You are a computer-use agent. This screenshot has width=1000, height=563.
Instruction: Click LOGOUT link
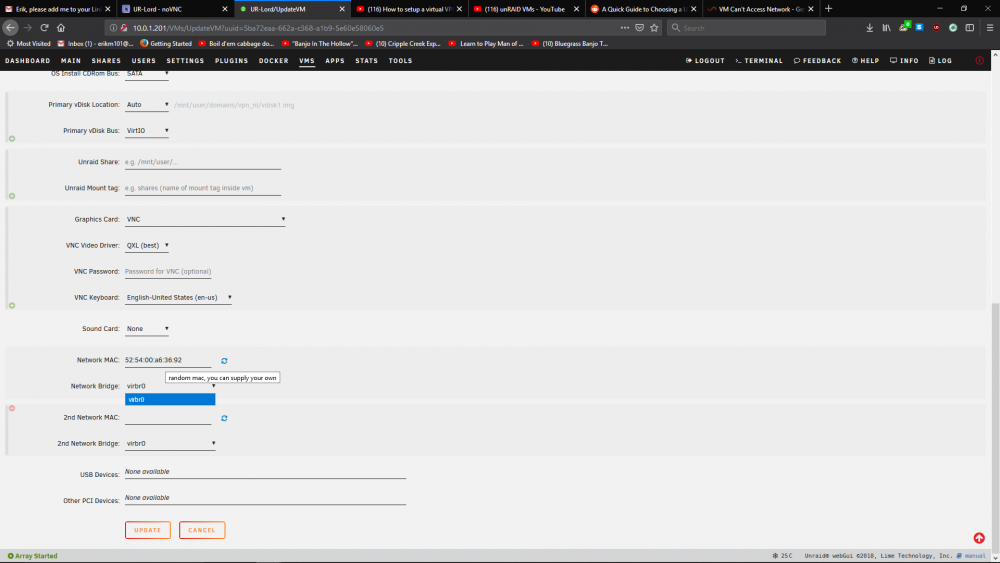tap(705, 61)
